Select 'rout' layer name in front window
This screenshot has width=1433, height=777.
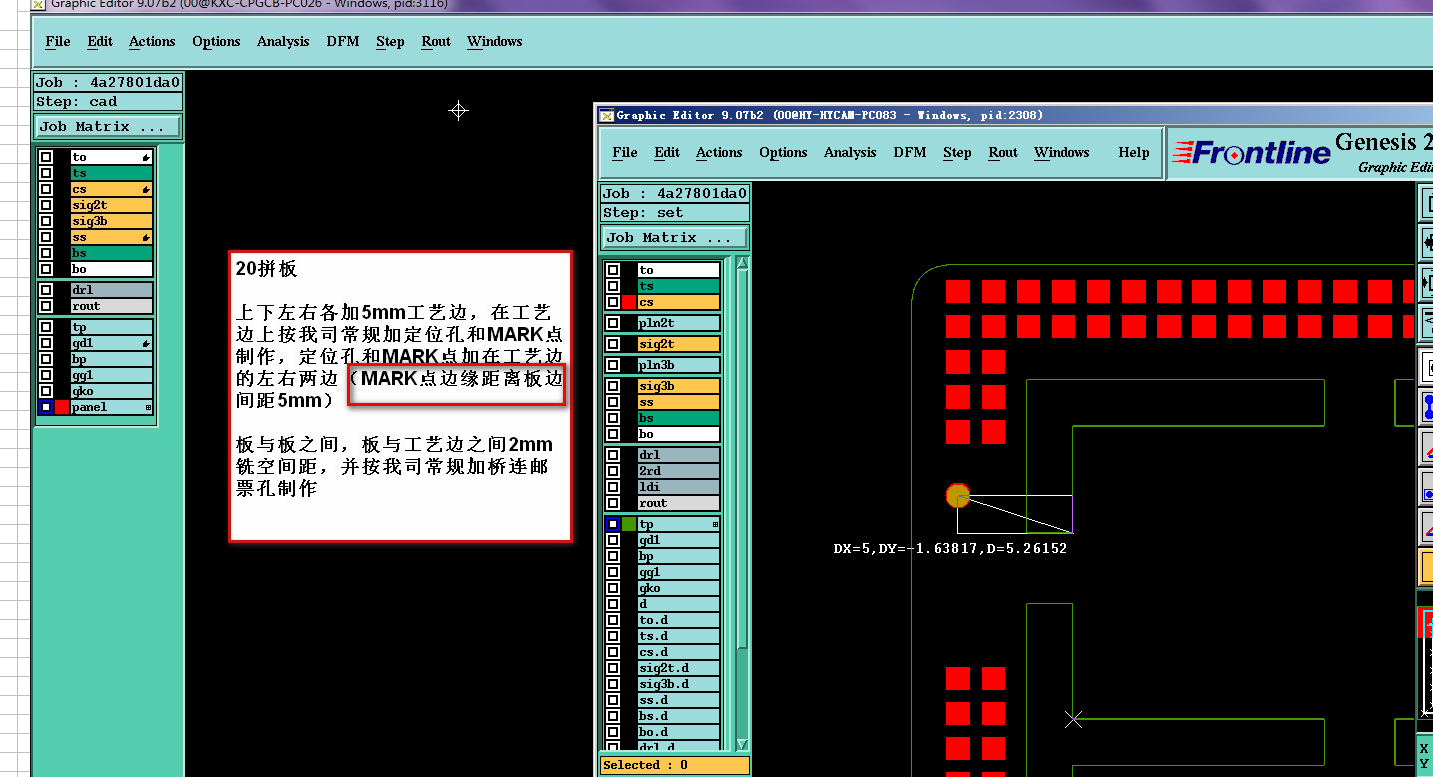[679, 503]
